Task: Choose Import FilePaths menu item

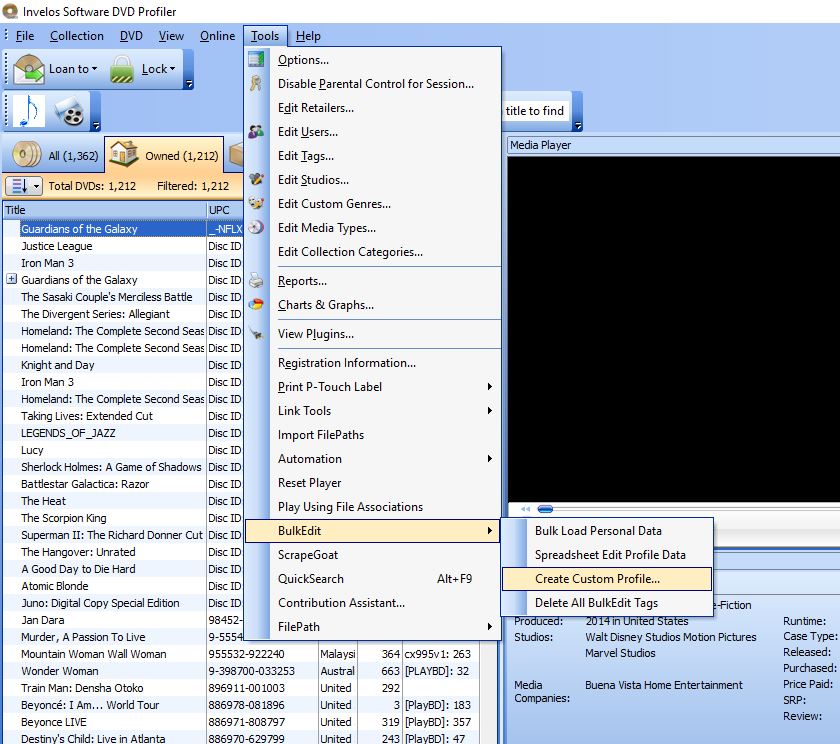Action: [x=373, y=434]
